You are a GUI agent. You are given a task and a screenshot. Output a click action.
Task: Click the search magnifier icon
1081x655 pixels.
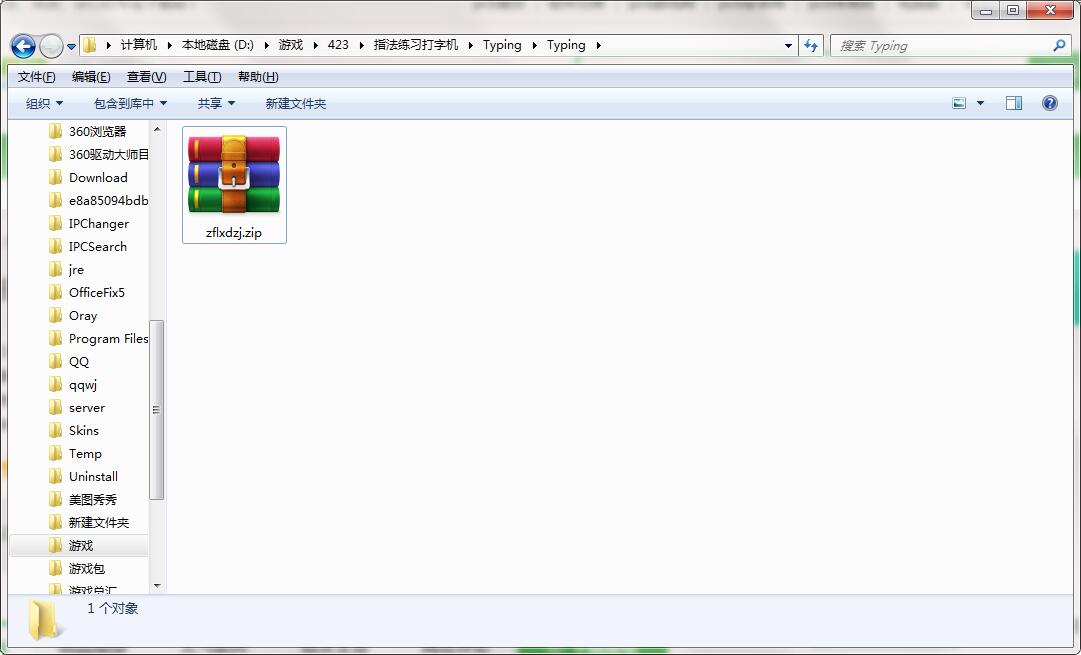click(1059, 46)
